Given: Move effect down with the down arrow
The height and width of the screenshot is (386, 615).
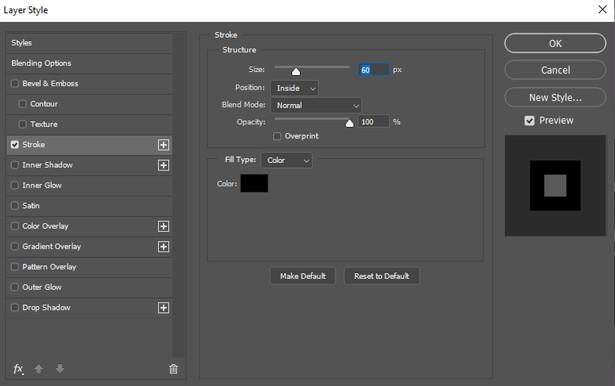Looking at the screenshot, I should [60, 369].
